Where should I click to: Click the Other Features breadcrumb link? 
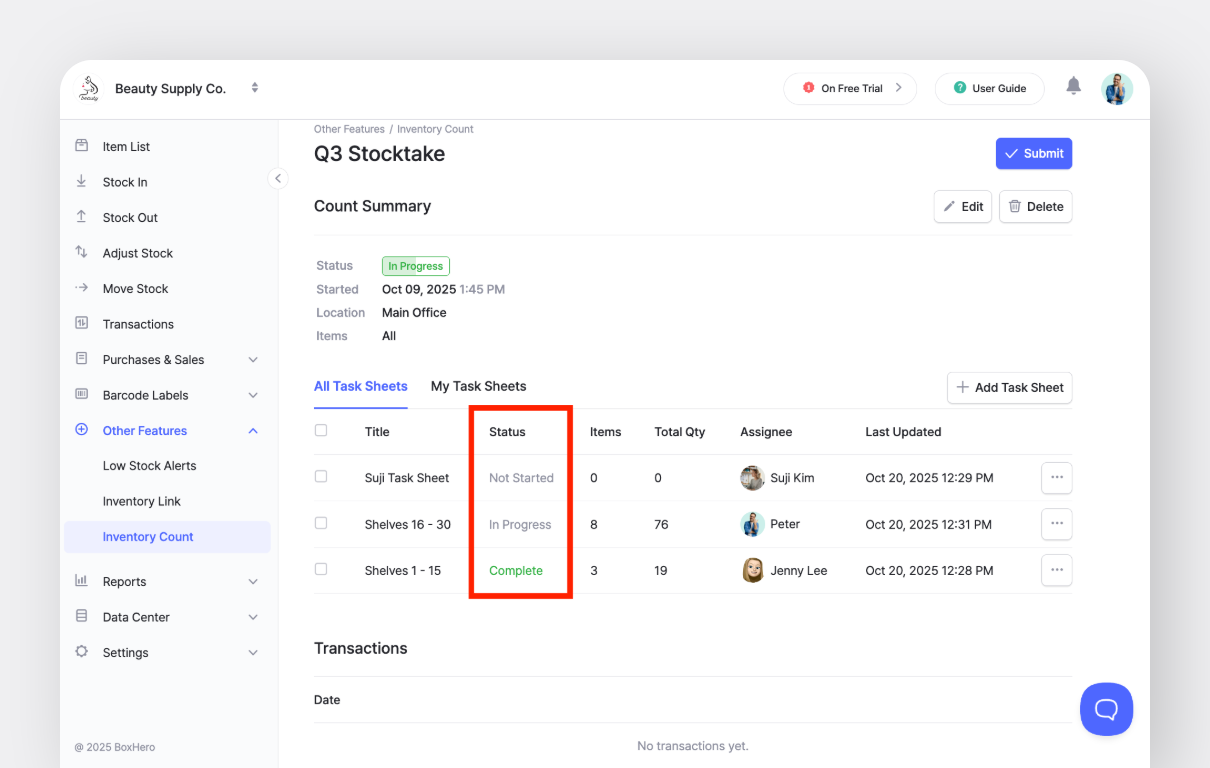click(349, 129)
